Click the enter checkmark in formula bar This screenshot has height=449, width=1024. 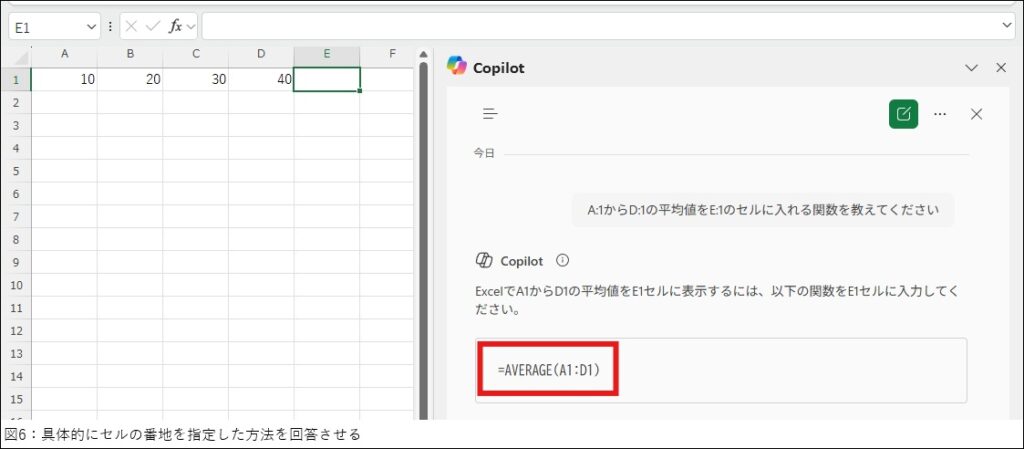click(x=152, y=27)
